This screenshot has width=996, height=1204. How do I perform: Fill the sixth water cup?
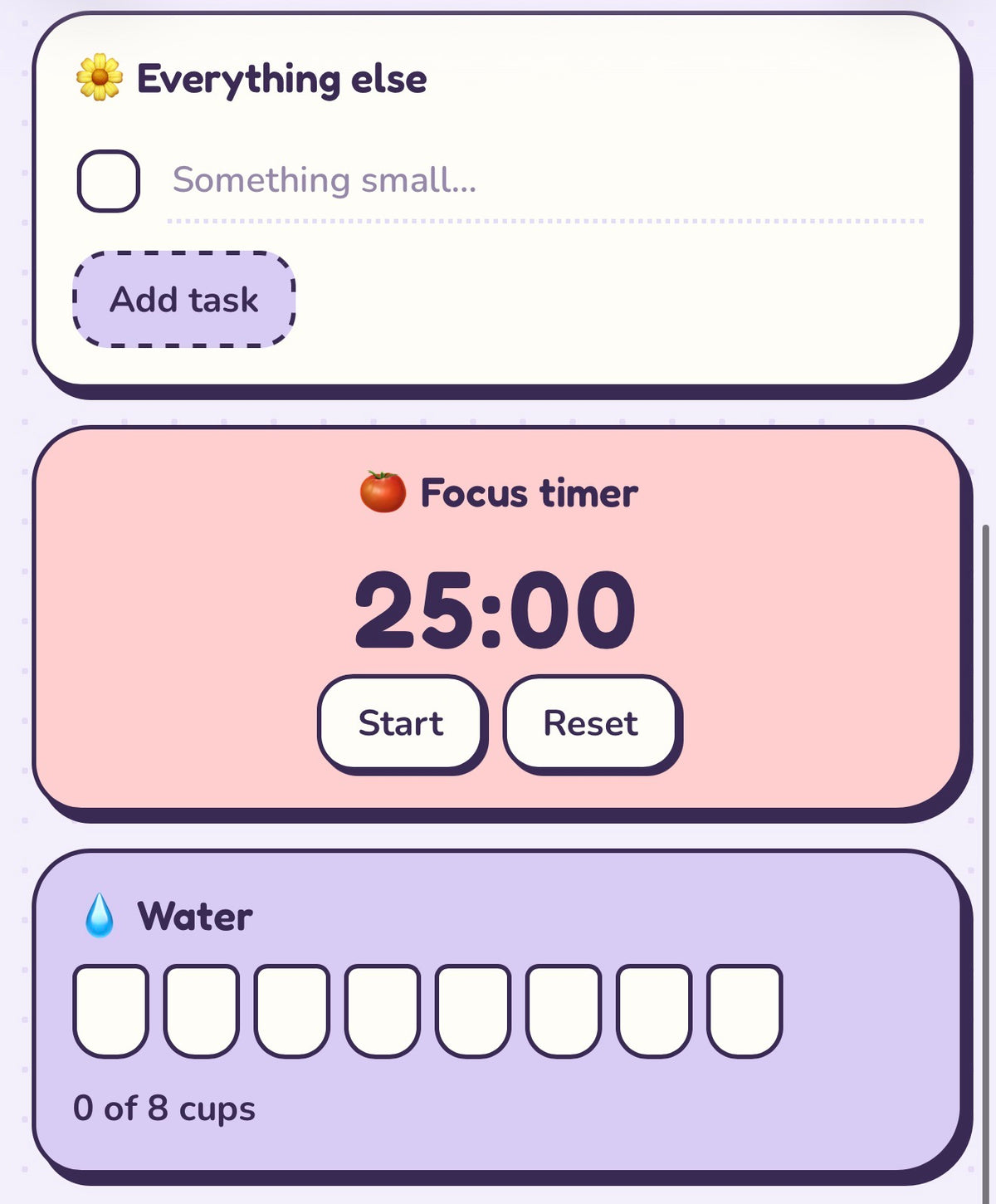tap(564, 1011)
